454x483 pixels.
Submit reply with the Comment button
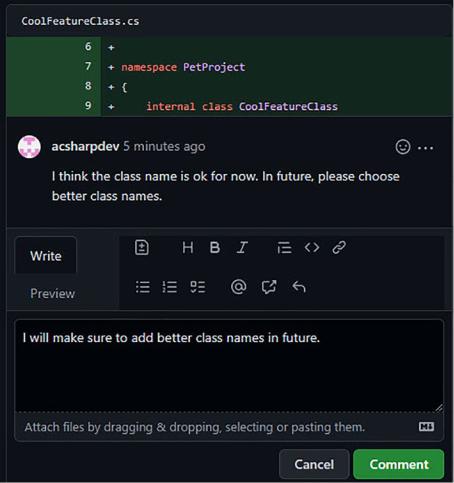[399, 464]
